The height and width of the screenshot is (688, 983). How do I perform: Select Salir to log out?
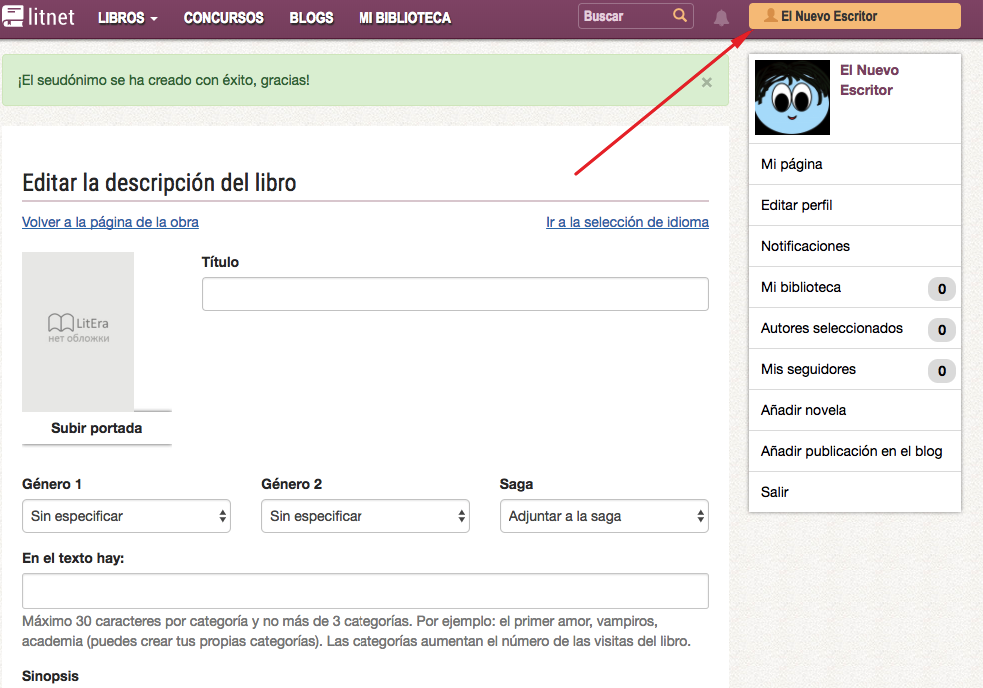tap(854, 492)
